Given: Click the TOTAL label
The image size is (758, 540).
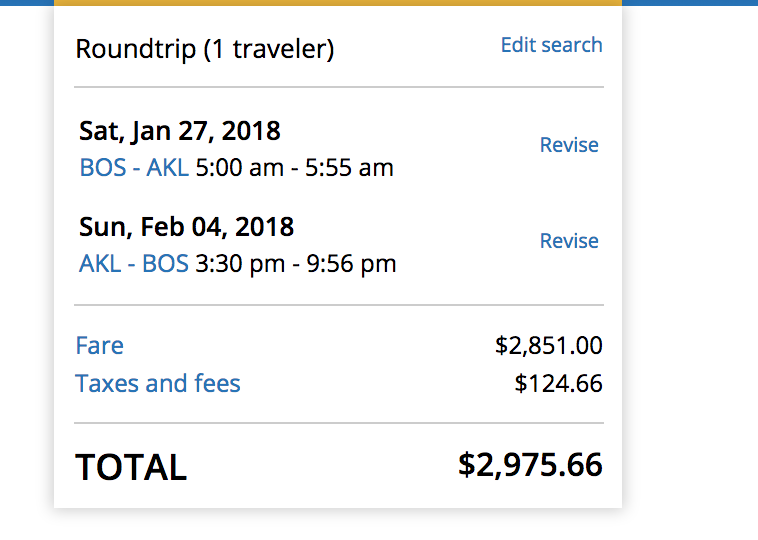Looking at the screenshot, I should coord(131,467).
